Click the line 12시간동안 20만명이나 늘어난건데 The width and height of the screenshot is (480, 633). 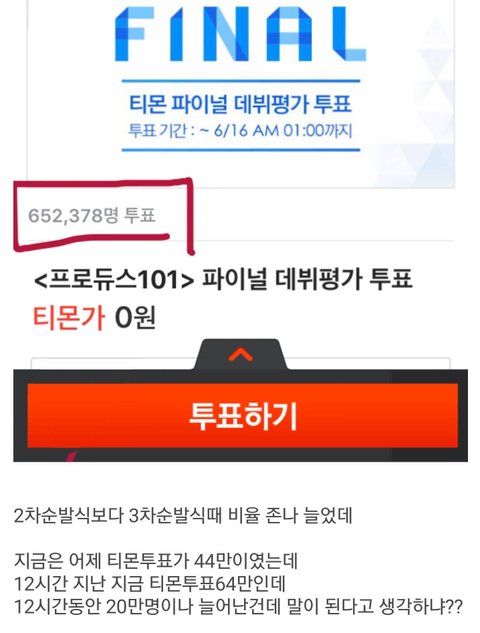238,606
